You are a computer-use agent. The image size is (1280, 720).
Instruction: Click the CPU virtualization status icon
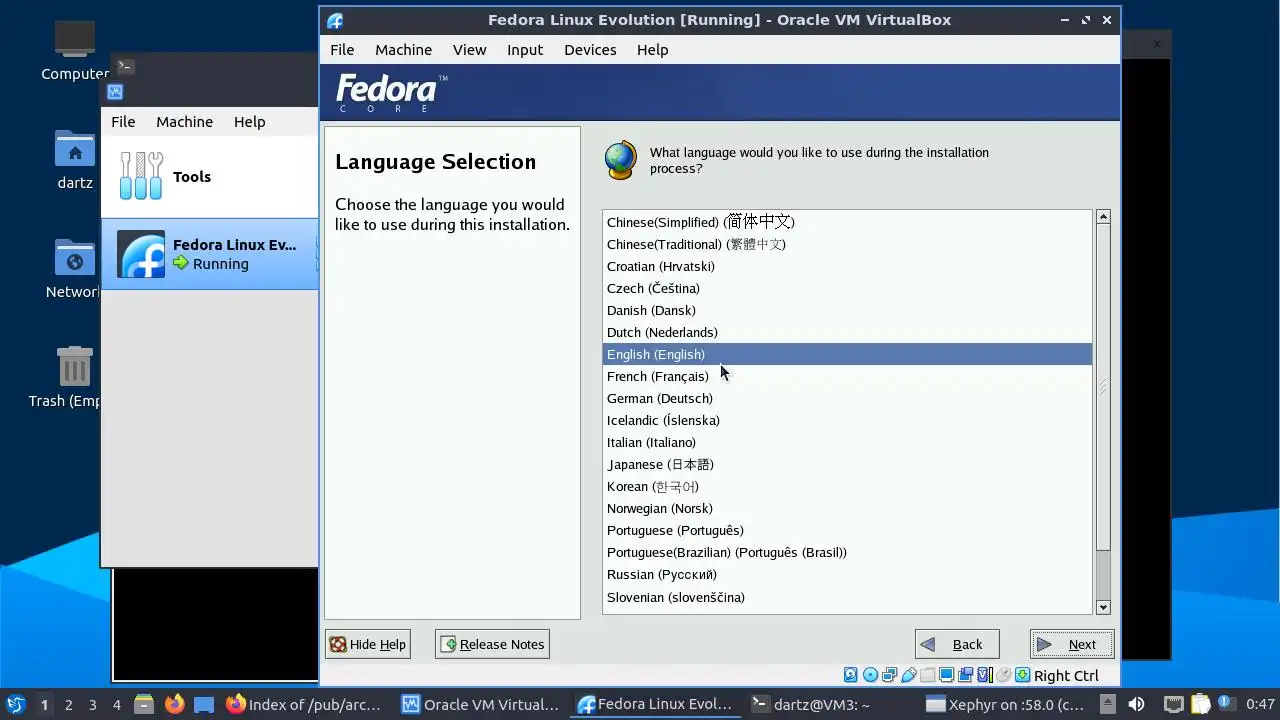(984, 675)
